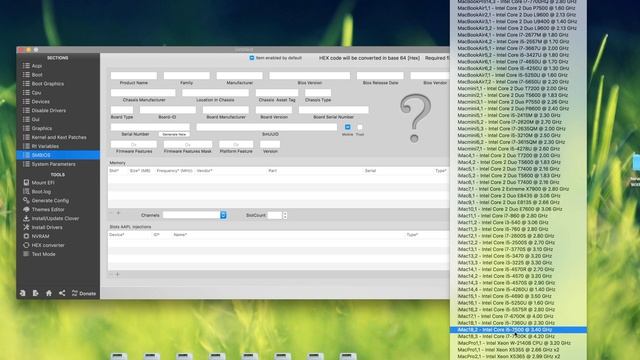Click the Chassis Asset Tag field

277,93
